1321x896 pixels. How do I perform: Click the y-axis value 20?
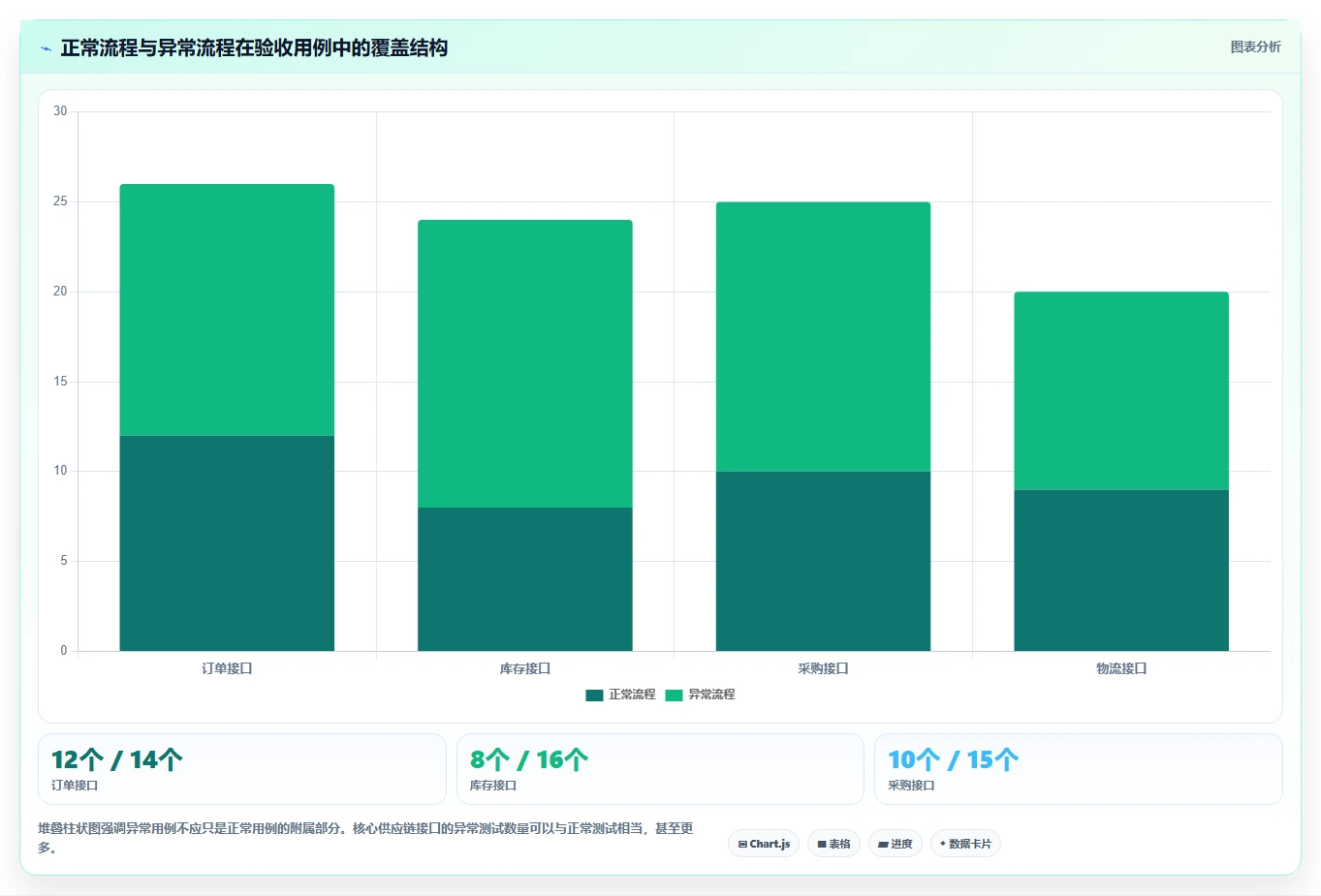[x=60, y=292]
